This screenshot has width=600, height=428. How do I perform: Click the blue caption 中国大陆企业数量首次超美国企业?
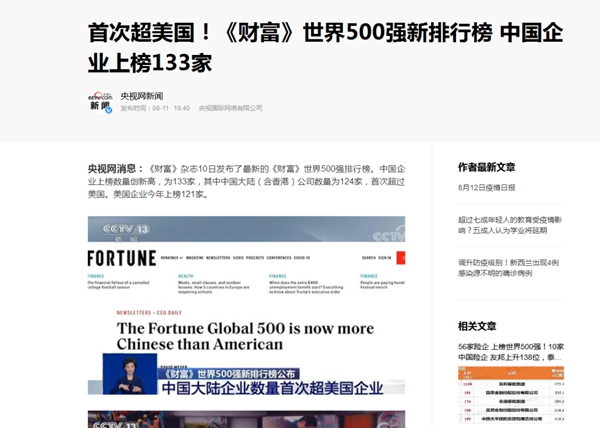point(272,388)
